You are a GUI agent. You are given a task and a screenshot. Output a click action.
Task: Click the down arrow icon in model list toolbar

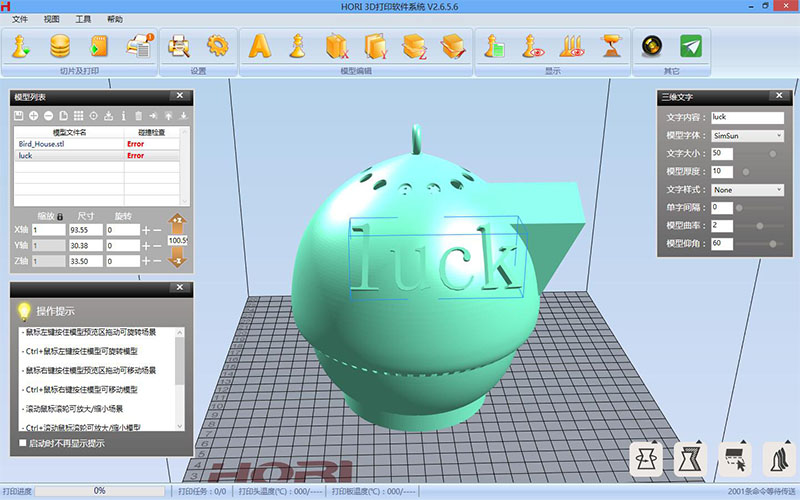click(x=184, y=116)
